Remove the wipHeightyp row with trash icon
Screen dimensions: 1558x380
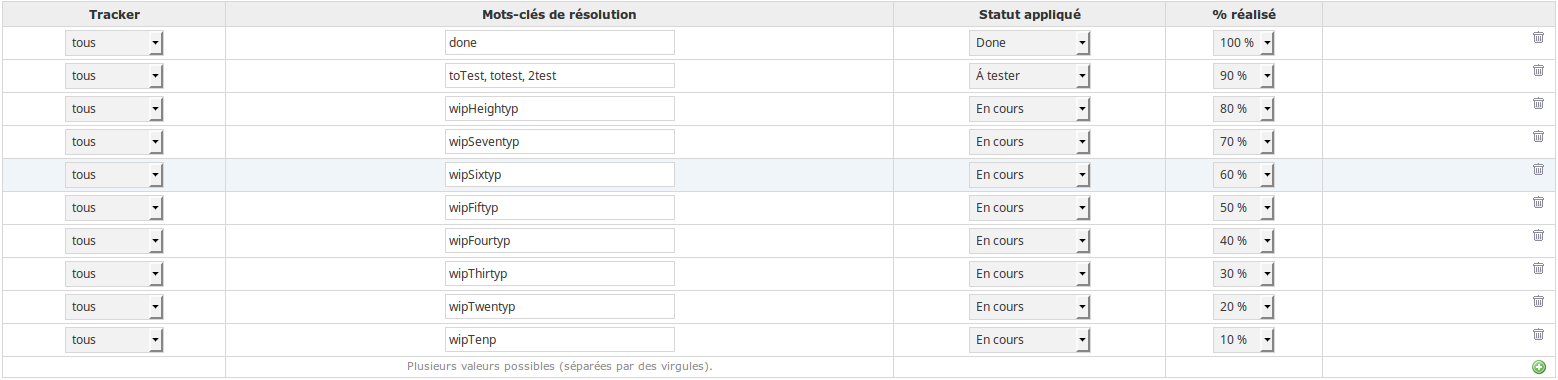click(1538, 103)
